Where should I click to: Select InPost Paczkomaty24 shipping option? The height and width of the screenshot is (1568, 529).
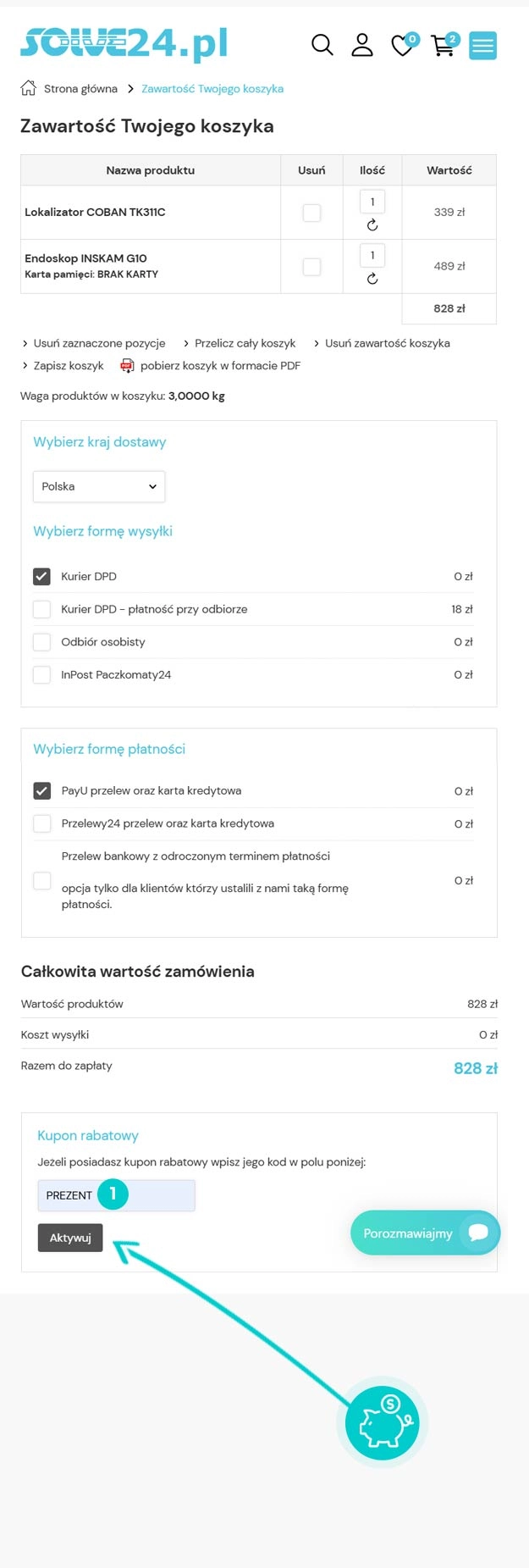[41, 675]
